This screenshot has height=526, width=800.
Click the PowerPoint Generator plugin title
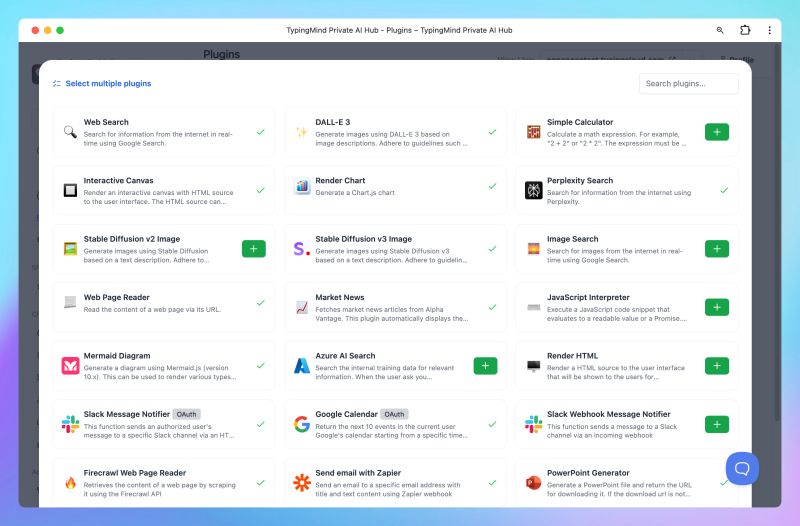[588, 473]
